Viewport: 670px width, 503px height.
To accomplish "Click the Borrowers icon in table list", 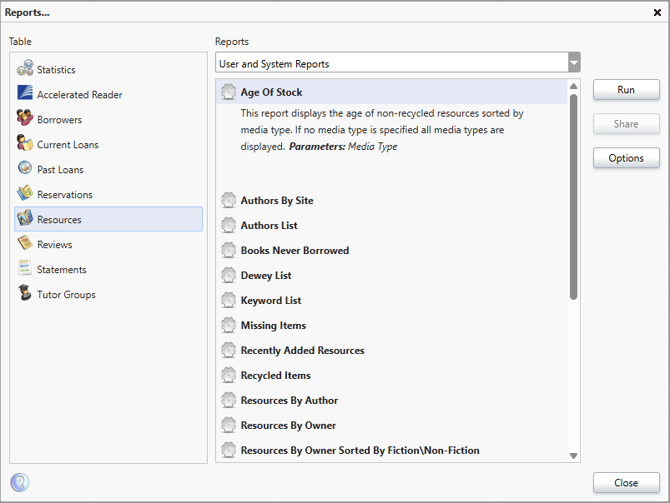I will 25,119.
